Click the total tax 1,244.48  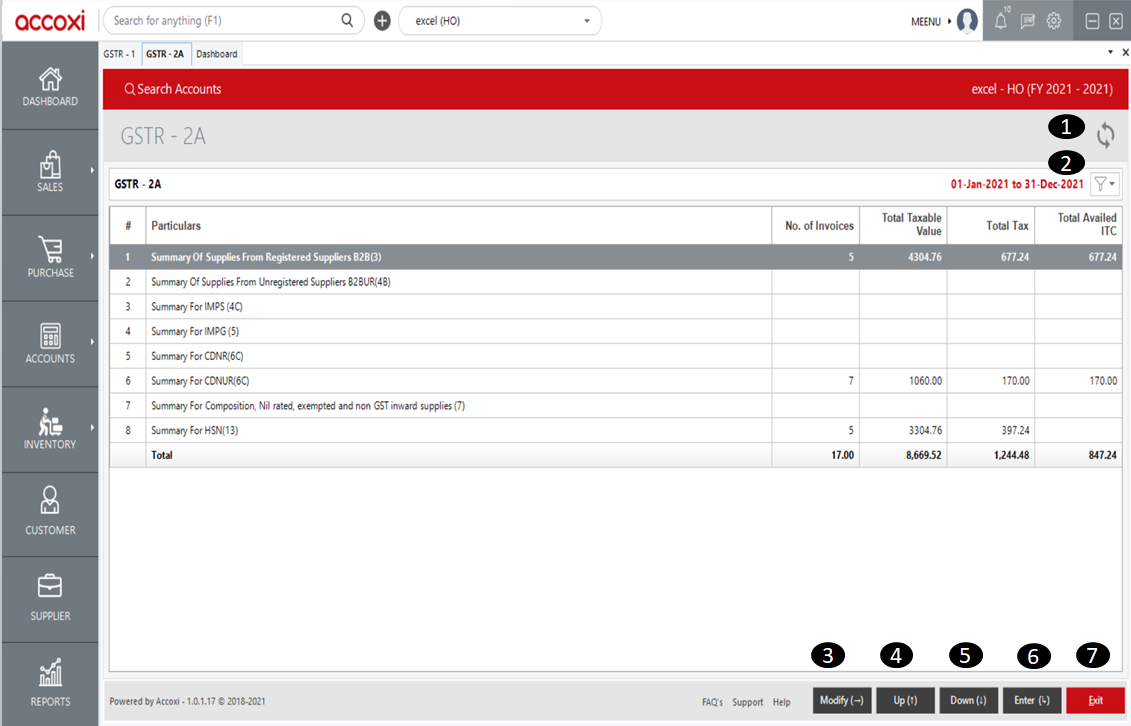pos(1011,455)
